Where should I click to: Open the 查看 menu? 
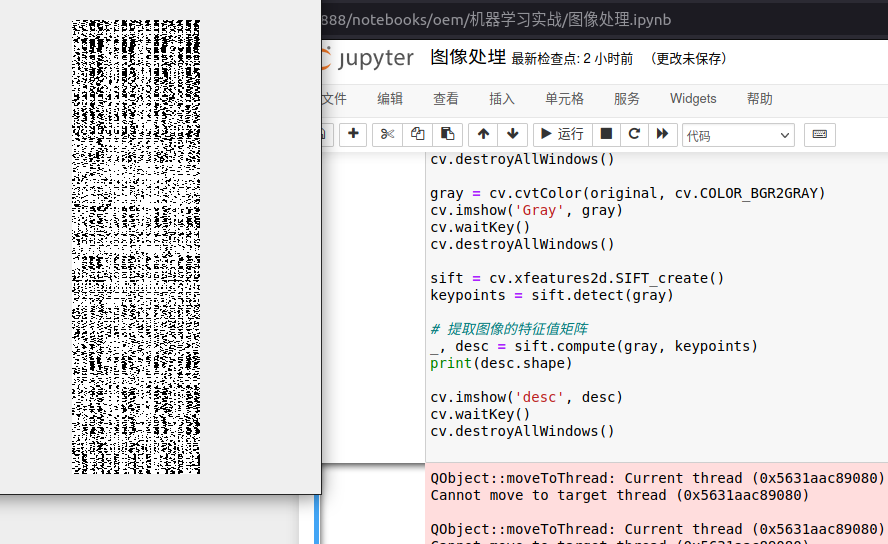[x=446, y=99]
